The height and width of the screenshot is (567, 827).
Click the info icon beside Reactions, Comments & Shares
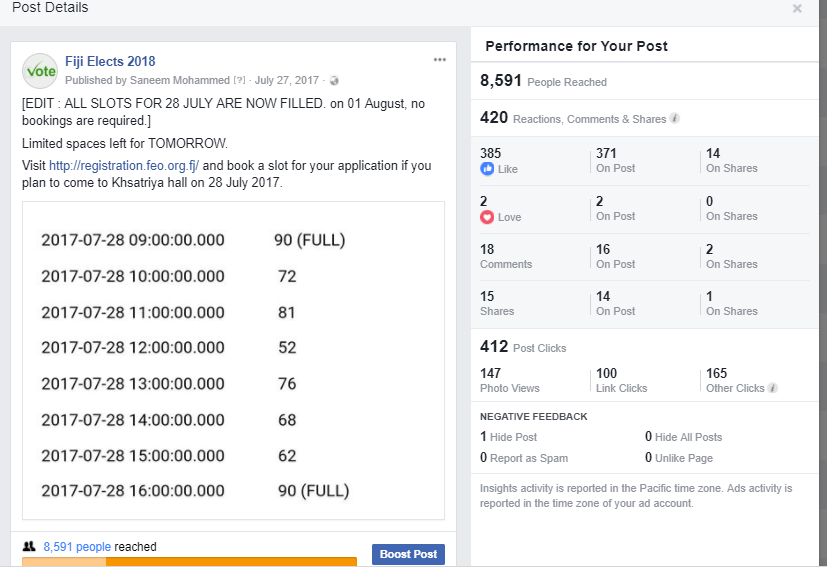pyautogui.click(x=675, y=118)
